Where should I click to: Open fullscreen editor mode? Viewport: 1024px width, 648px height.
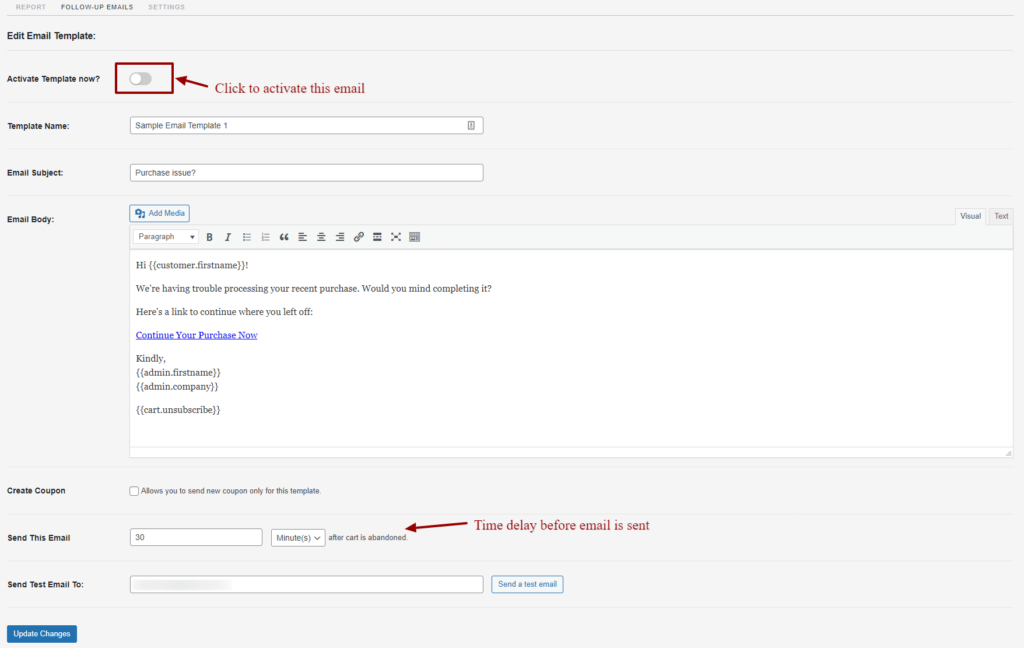coord(396,237)
